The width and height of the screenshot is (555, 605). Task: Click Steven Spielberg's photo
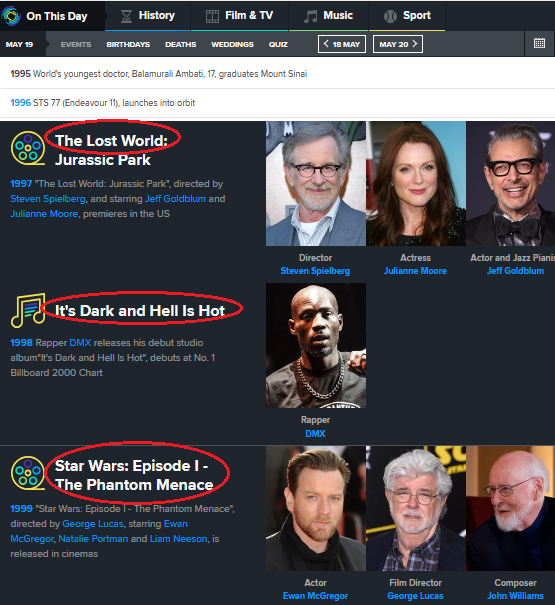[316, 184]
